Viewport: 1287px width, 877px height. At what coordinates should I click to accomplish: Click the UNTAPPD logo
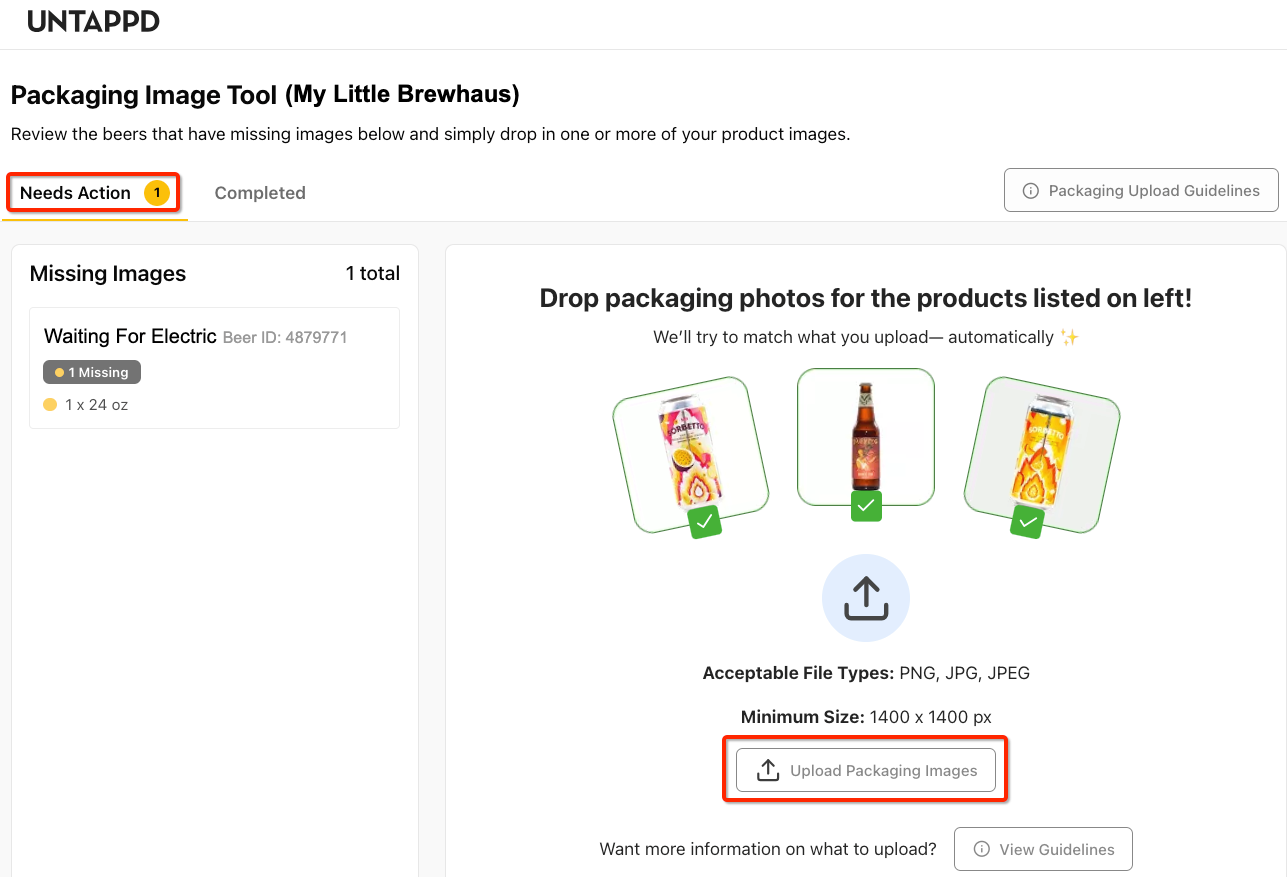tap(93, 21)
